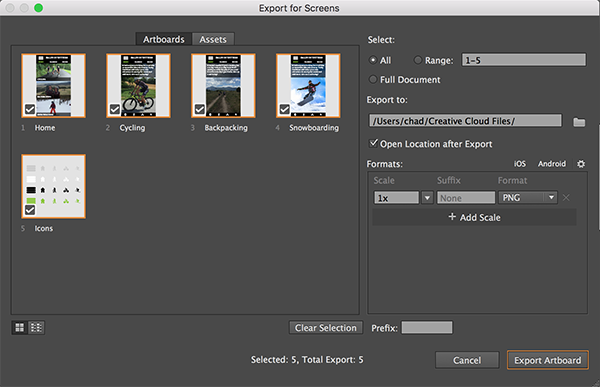Click the Cycling artboard name
Image resolution: width=600 pixels, height=387 pixels.
(132, 128)
